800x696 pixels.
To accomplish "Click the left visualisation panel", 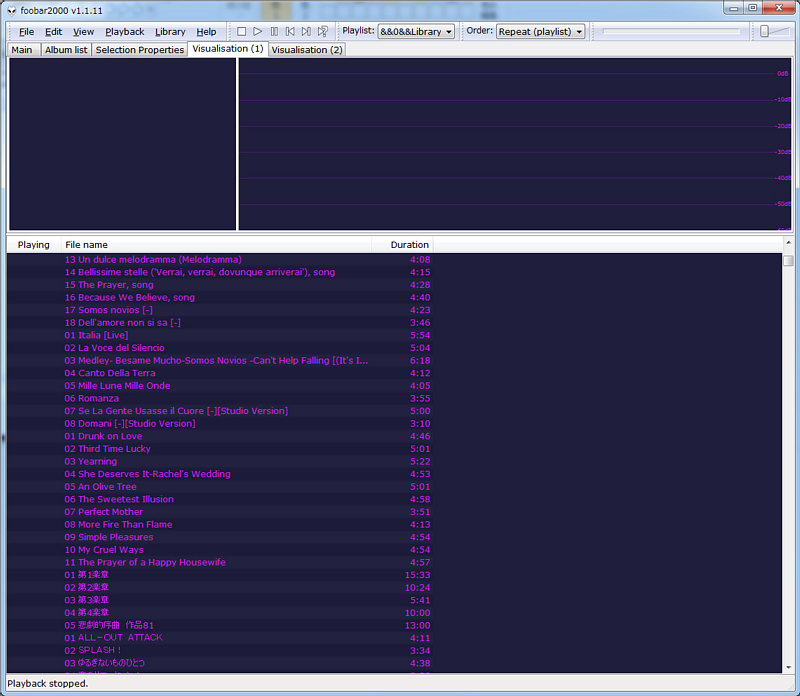I will click(122, 144).
